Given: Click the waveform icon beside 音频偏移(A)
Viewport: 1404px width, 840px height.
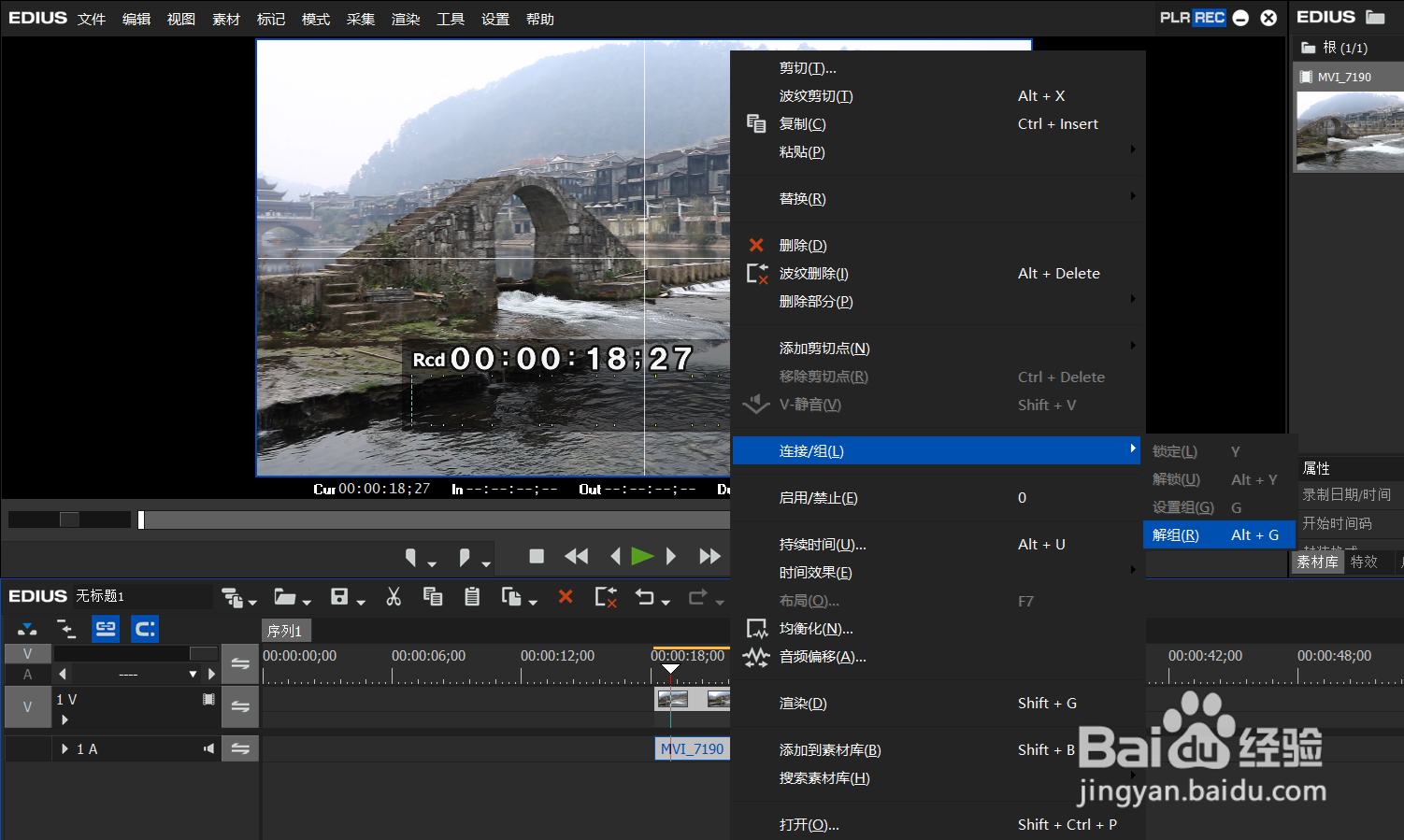Looking at the screenshot, I should [756, 657].
